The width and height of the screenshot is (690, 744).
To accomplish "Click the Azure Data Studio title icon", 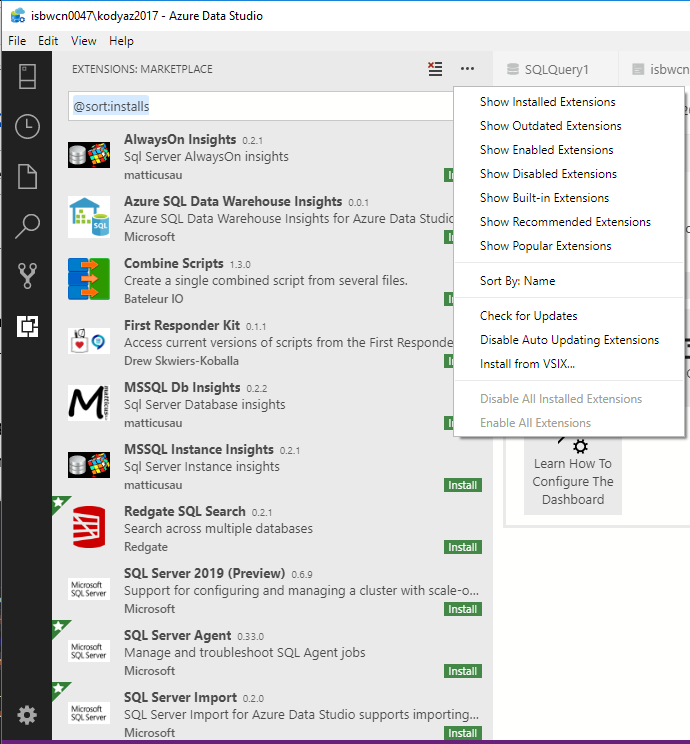I will click(18, 16).
